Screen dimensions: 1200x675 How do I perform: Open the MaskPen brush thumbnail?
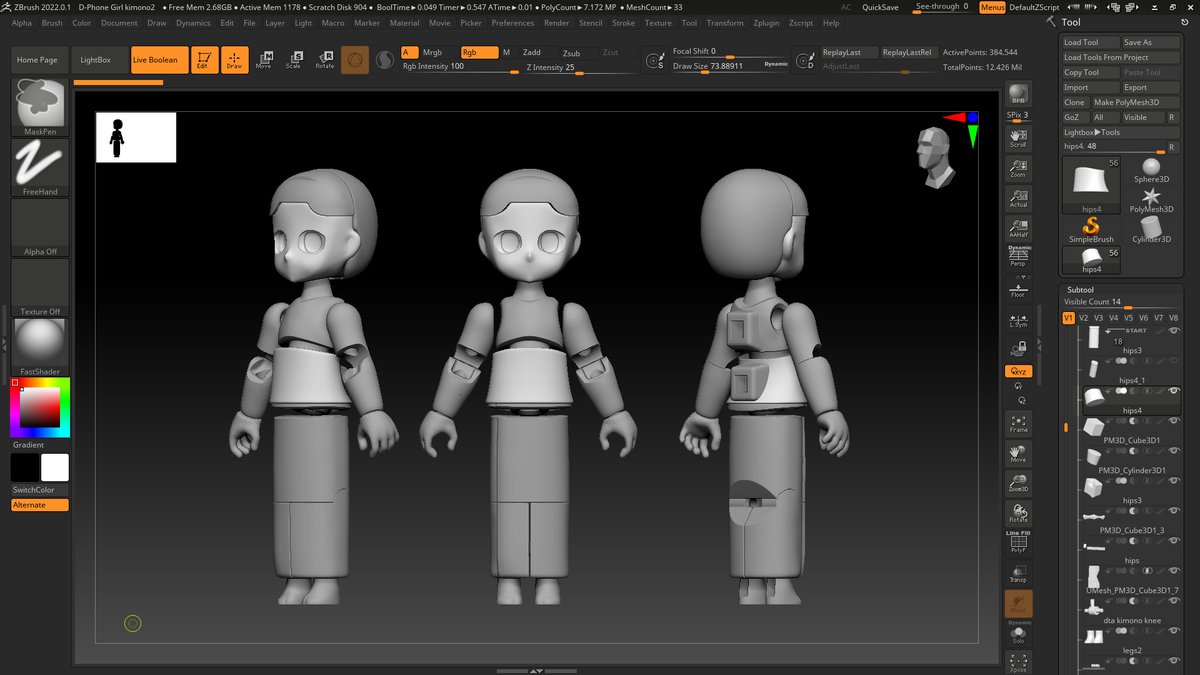tap(40, 104)
